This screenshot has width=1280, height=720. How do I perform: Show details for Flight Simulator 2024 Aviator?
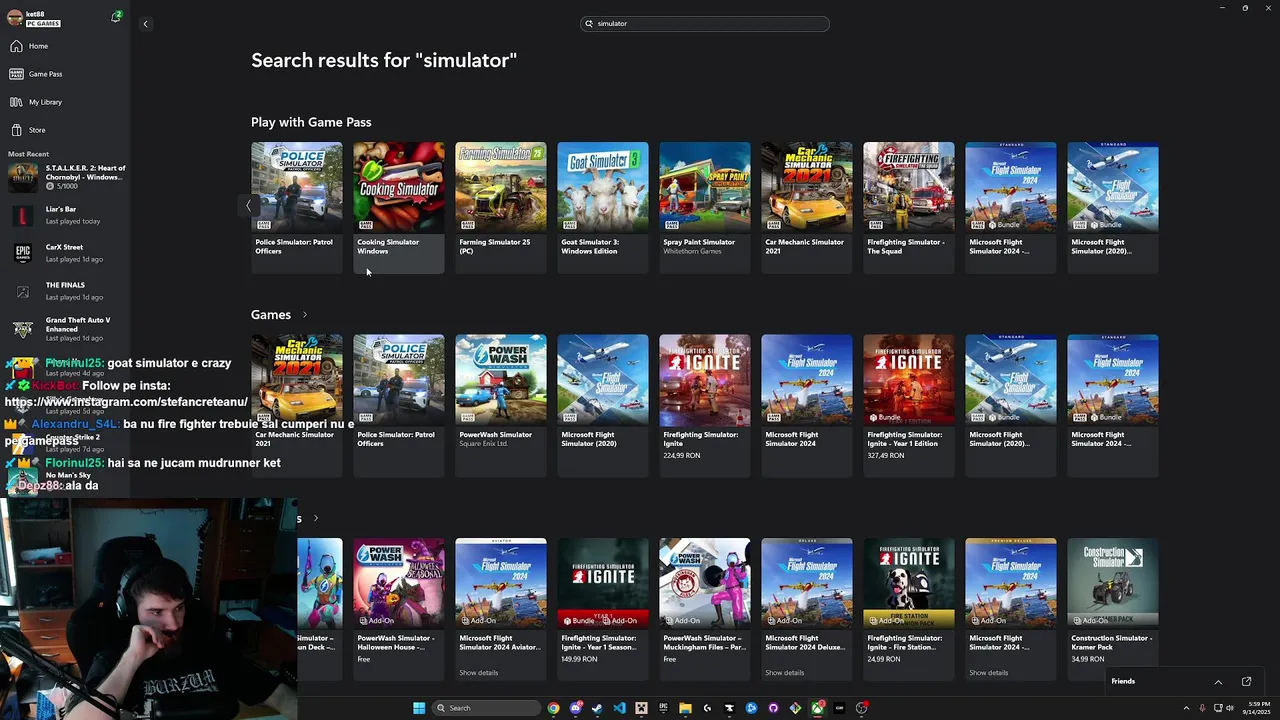478,673
